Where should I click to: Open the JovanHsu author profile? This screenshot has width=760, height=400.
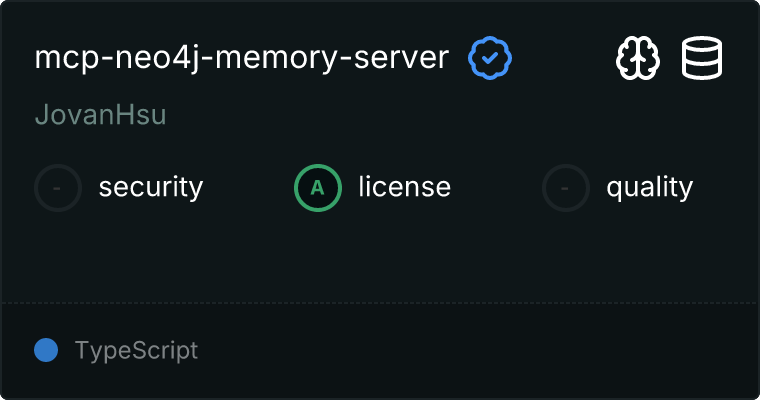pyautogui.click(x=100, y=115)
